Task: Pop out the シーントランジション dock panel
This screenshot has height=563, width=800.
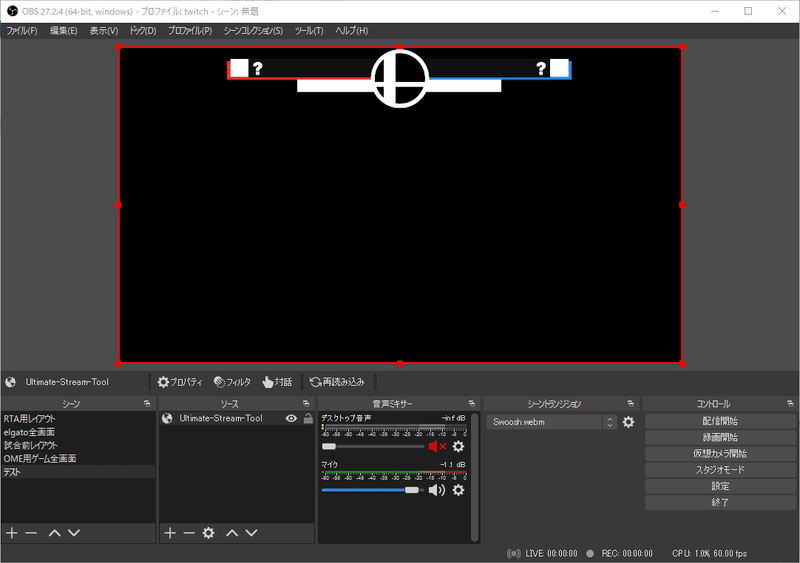Action: (631, 404)
